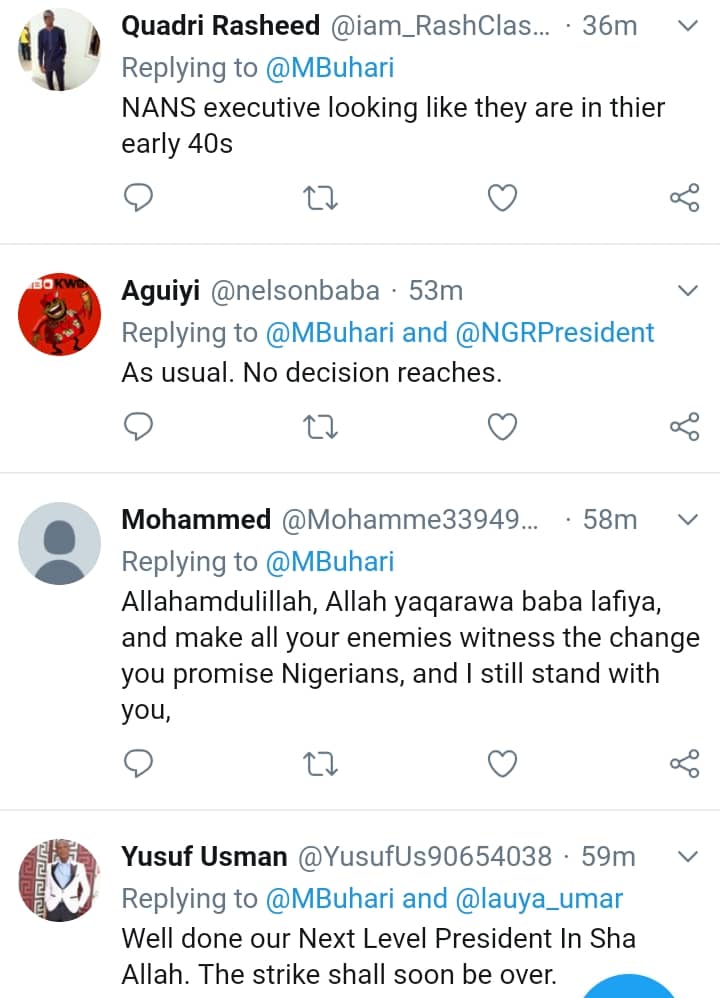The height and width of the screenshot is (998, 720).
Task: Like Quadri Rasheed's tweet
Action: point(502,198)
